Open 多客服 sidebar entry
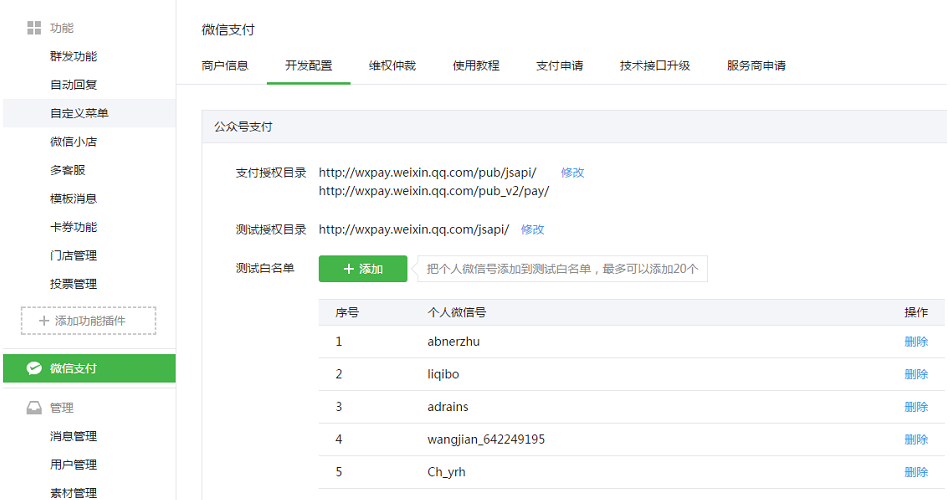 click(68, 170)
